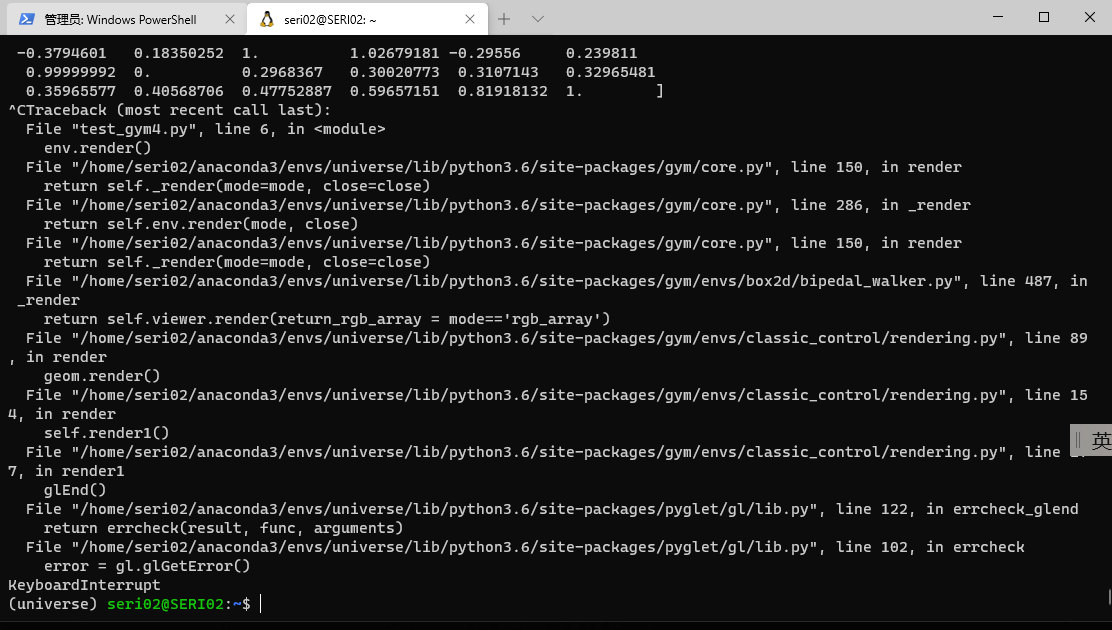Click the seri02@SERI02 prompt text
This screenshot has height=630, width=1112.
165,604
